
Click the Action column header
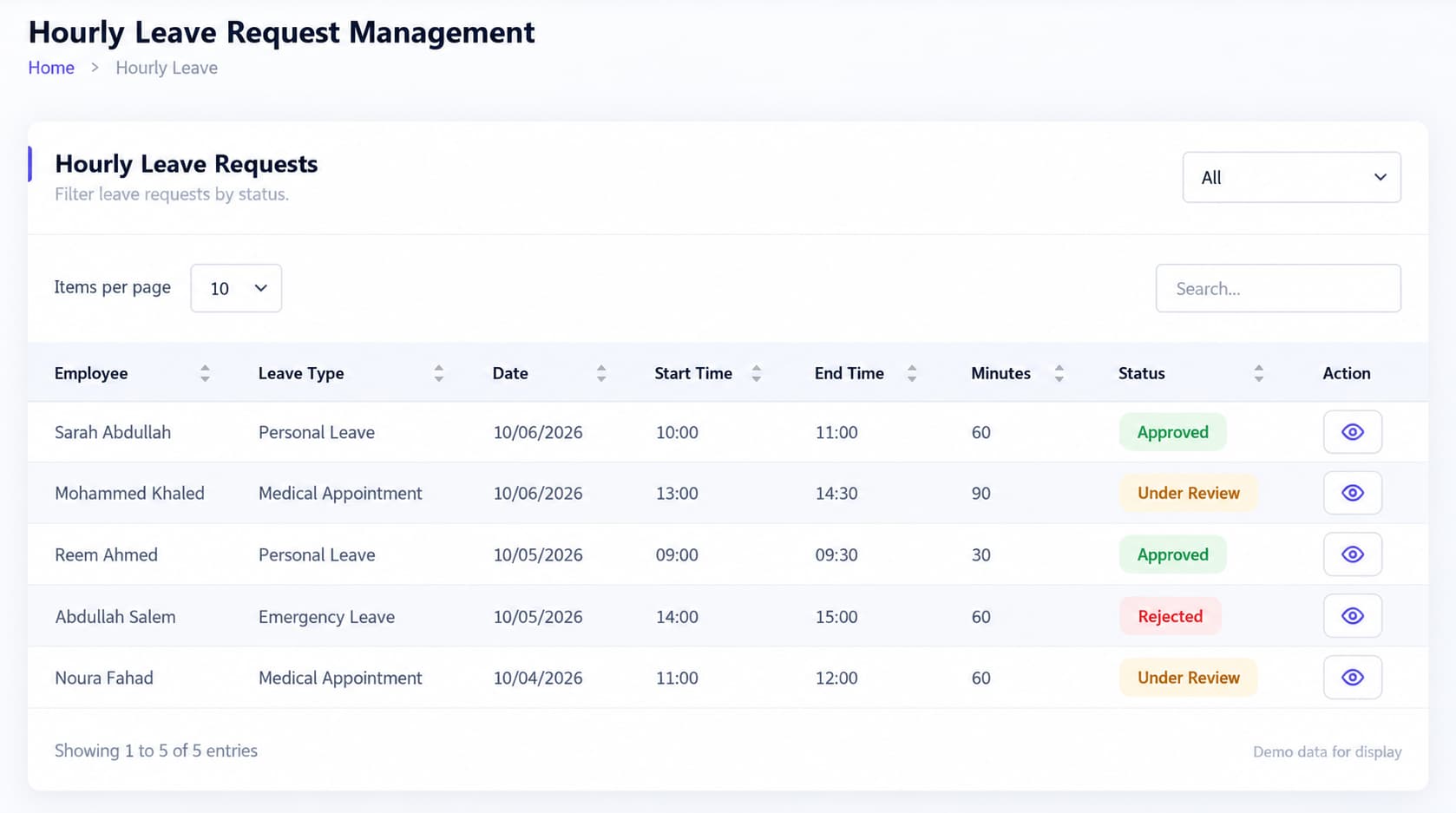pyautogui.click(x=1347, y=373)
